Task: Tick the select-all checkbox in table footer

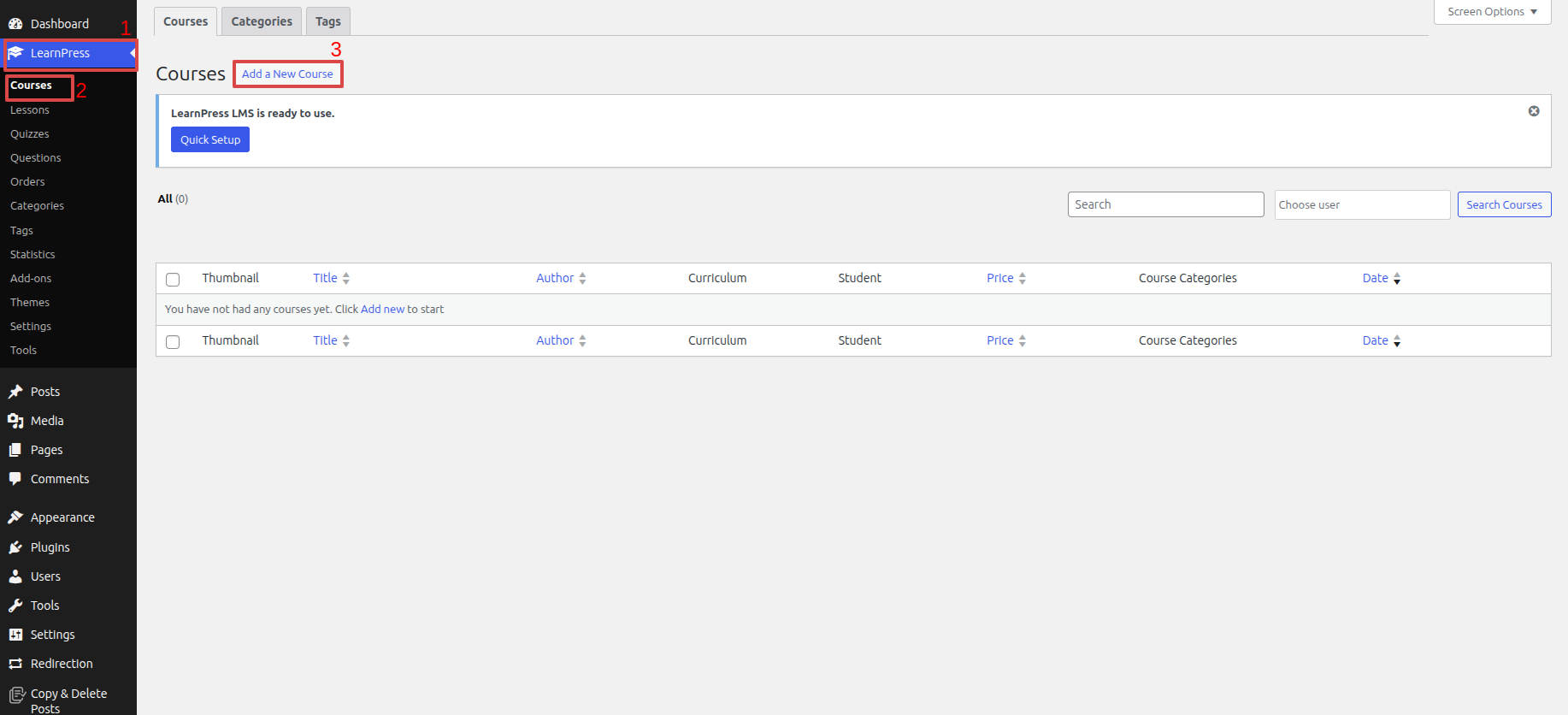Action: pyautogui.click(x=173, y=342)
